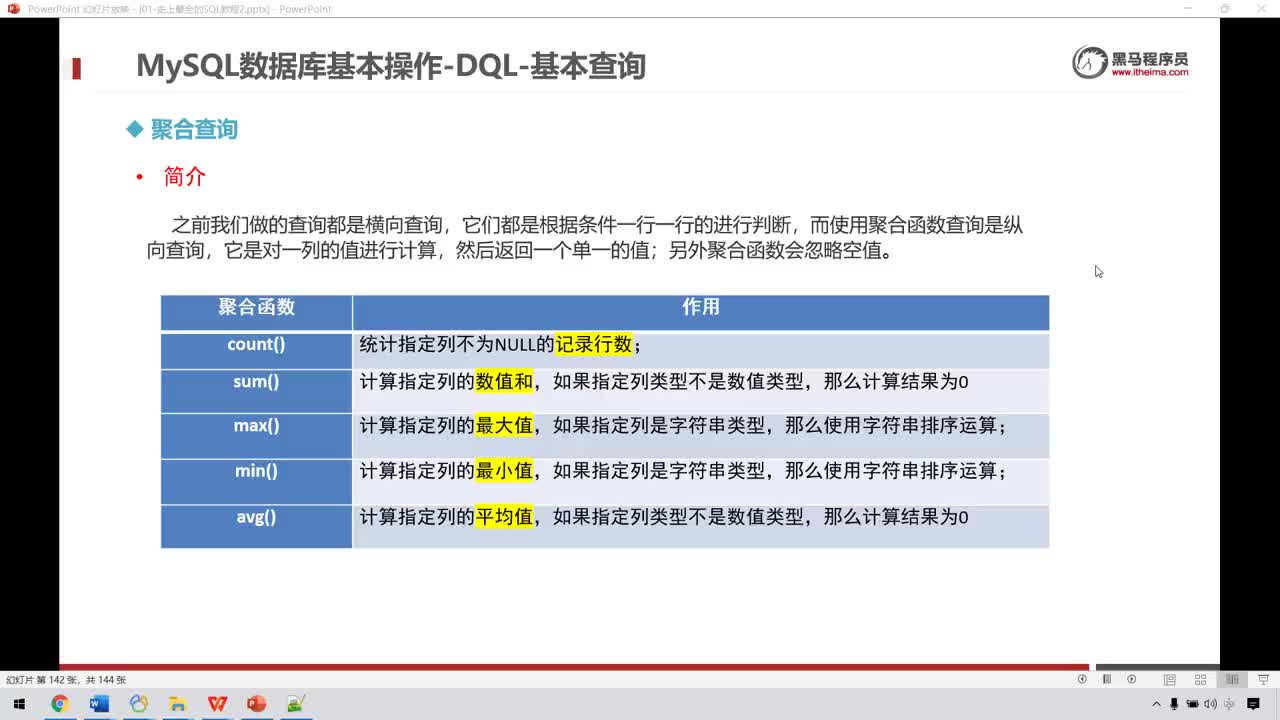Screen dimensions: 1280x720
Task: Click the PowerPoint logo in title bar
Action: pos(13,9)
